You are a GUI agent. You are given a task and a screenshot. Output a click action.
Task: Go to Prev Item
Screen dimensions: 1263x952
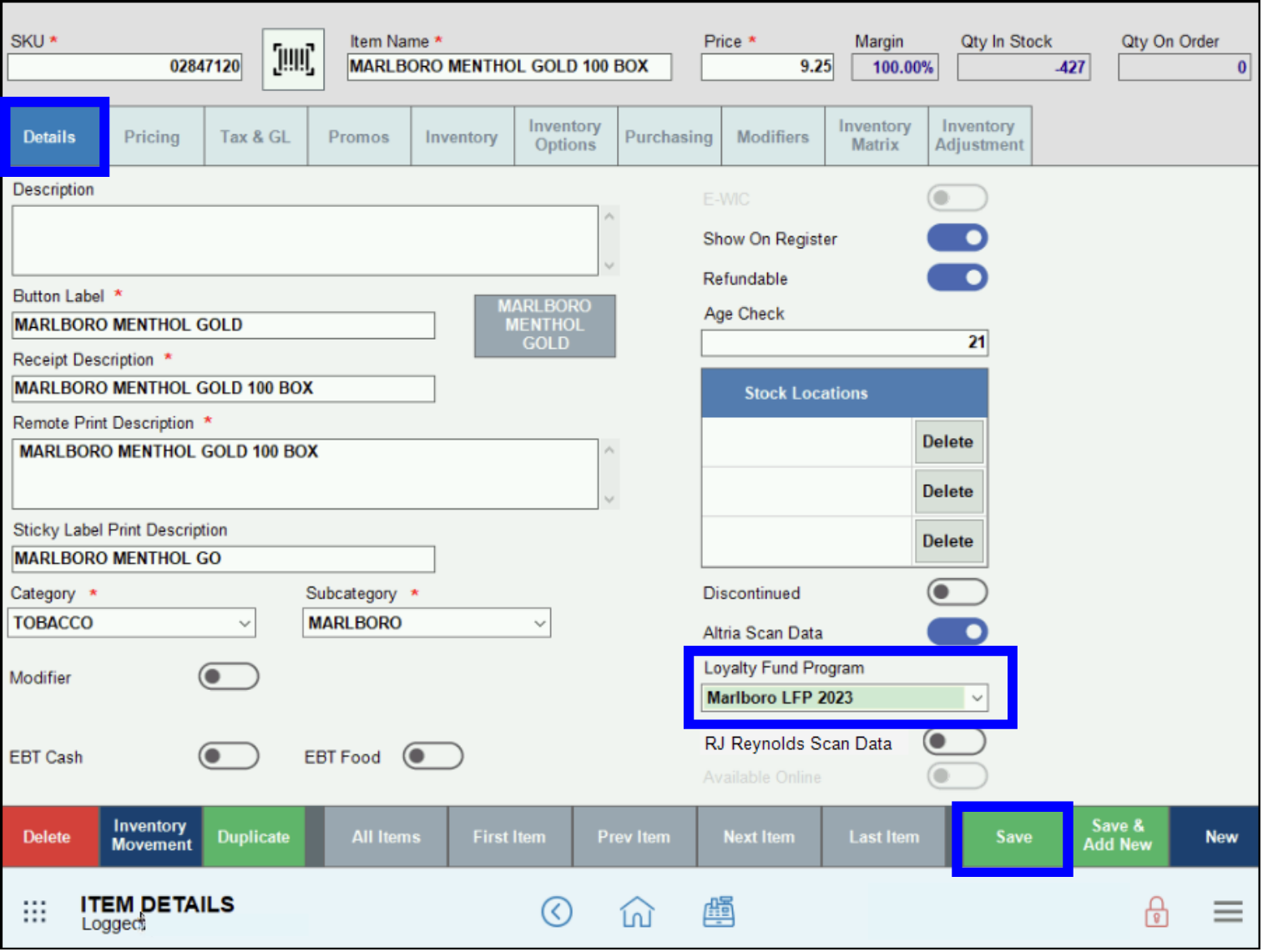(634, 837)
